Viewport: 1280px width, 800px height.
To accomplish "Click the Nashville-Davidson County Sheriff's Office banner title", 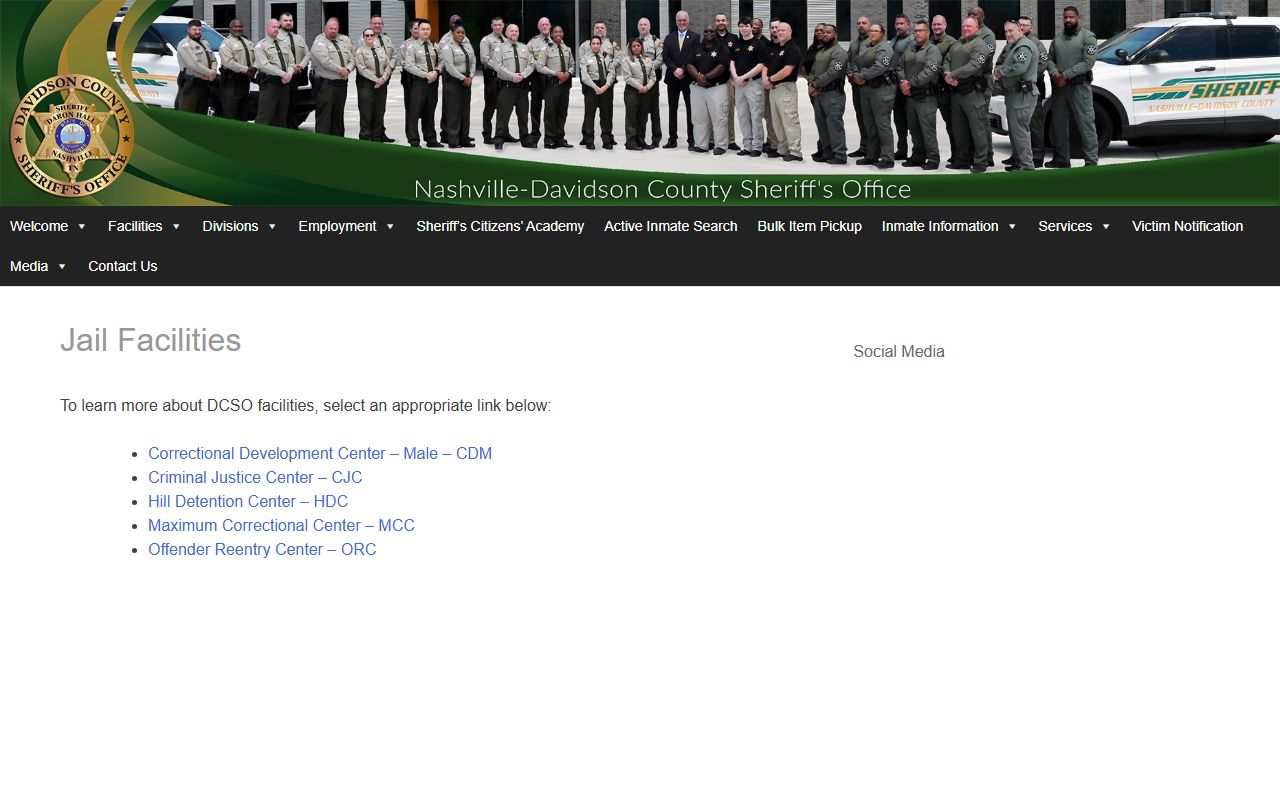I will click(662, 189).
